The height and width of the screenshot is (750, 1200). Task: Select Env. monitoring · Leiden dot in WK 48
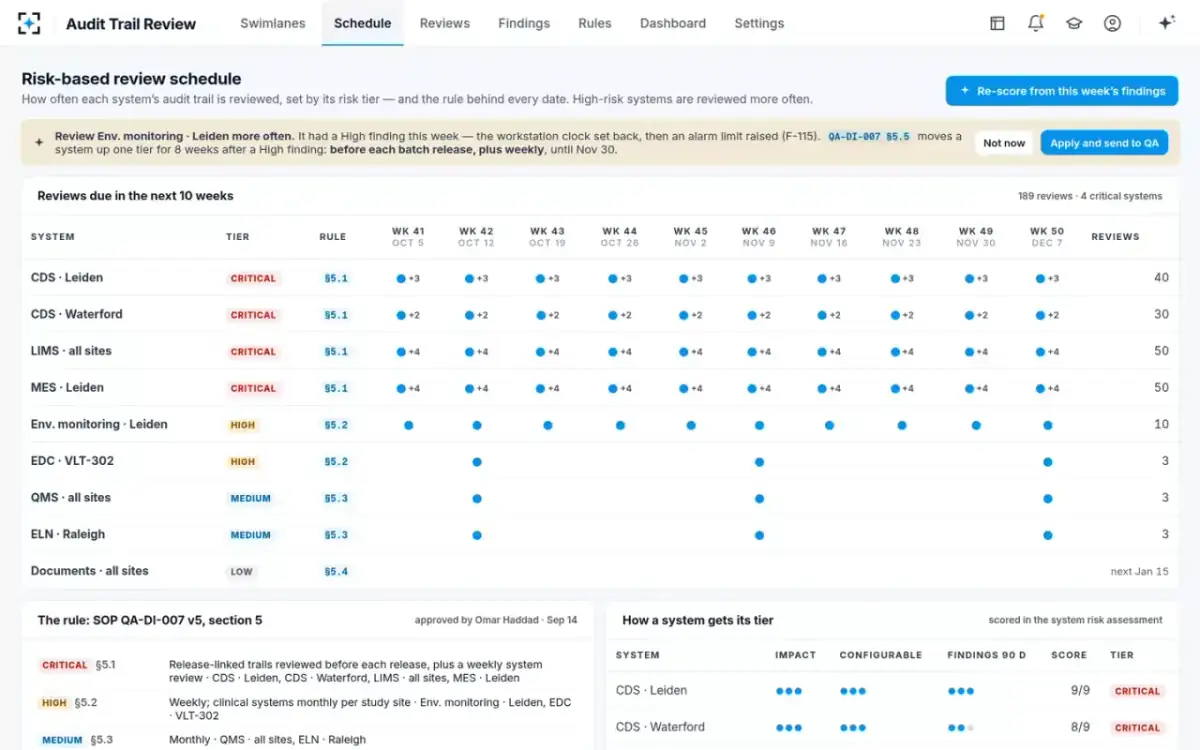[x=902, y=425]
